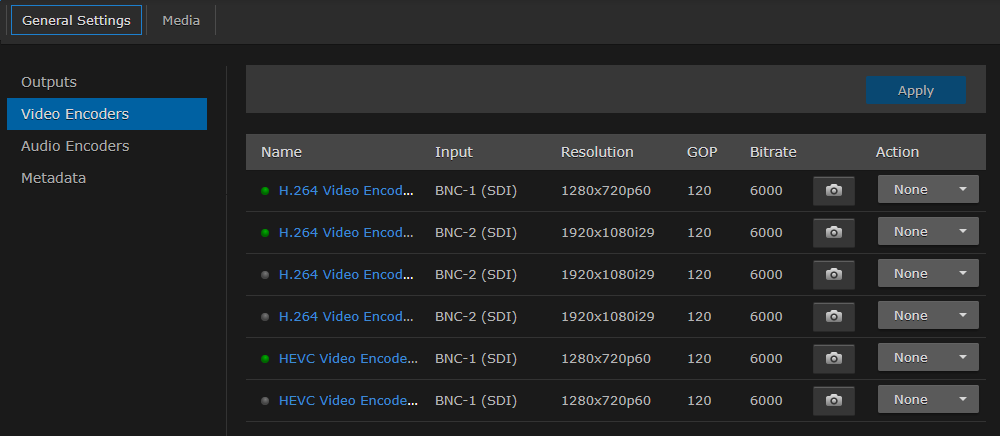
Task: Click camera icon in fourth encoder row
Action: point(833,316)
